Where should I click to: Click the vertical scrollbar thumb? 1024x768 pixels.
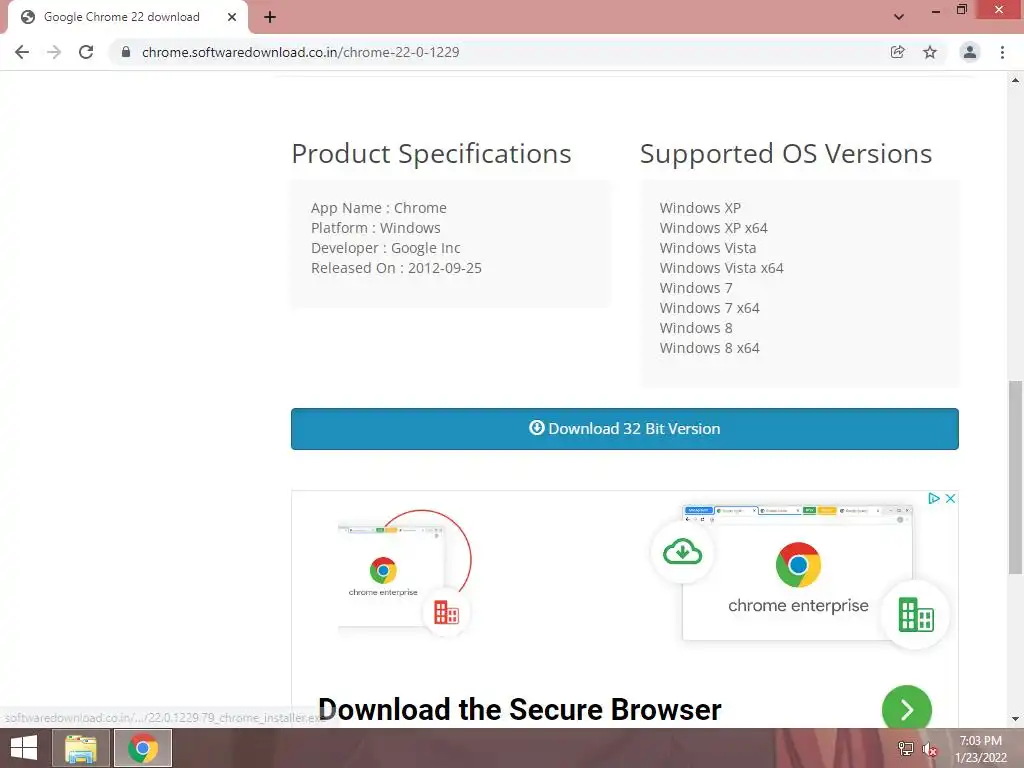point(1015,477)
